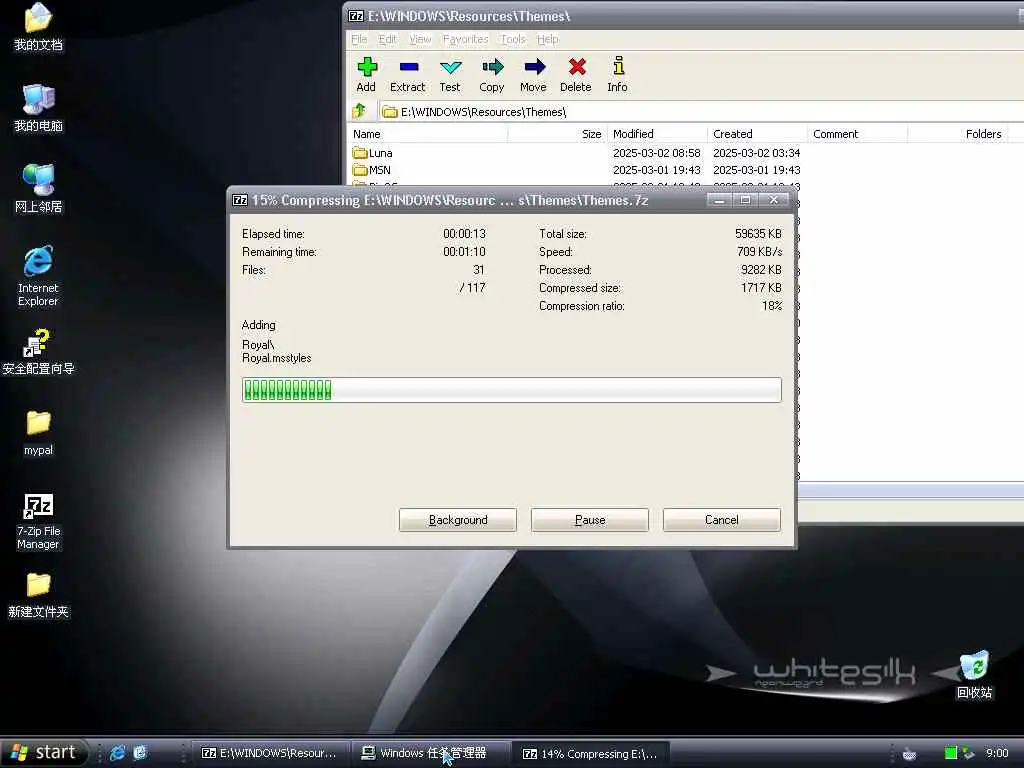This screenshot has width=1024, height=768.
Task: Select the 安全配置向导 desktop icon
Action: coord(39,352)
